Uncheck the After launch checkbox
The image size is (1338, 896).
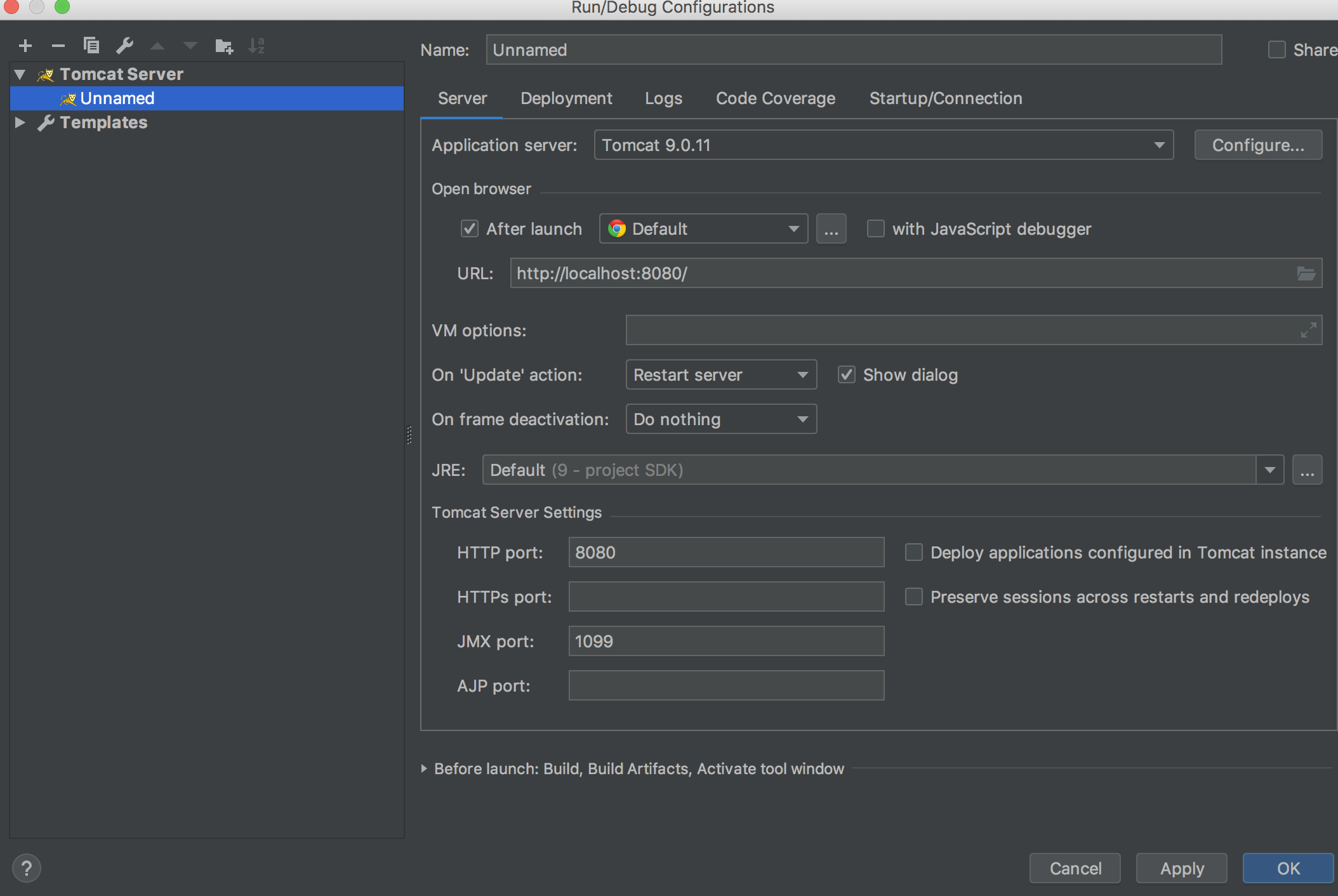click(x=469, y=229)
